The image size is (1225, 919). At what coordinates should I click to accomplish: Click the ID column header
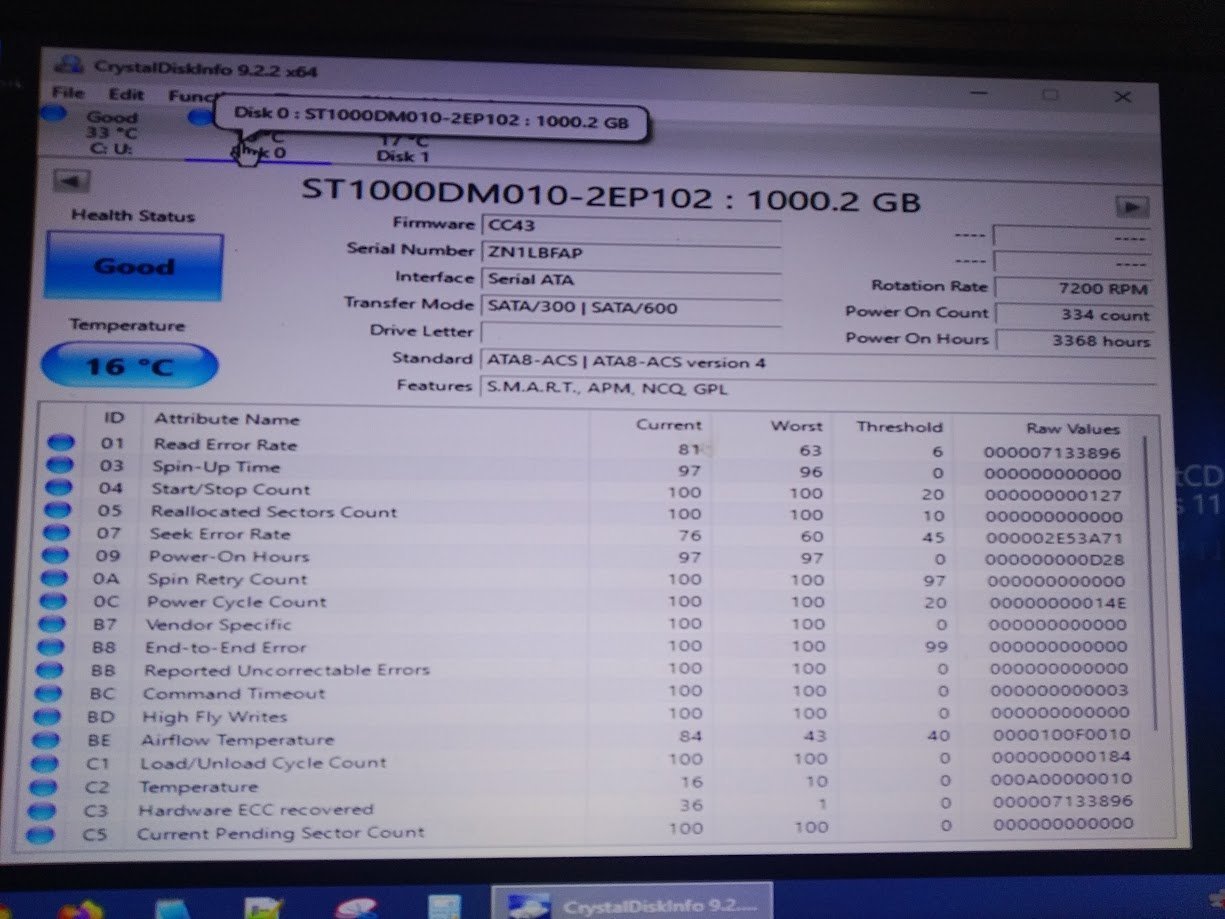pyautogui.click(x=114, y=417)
